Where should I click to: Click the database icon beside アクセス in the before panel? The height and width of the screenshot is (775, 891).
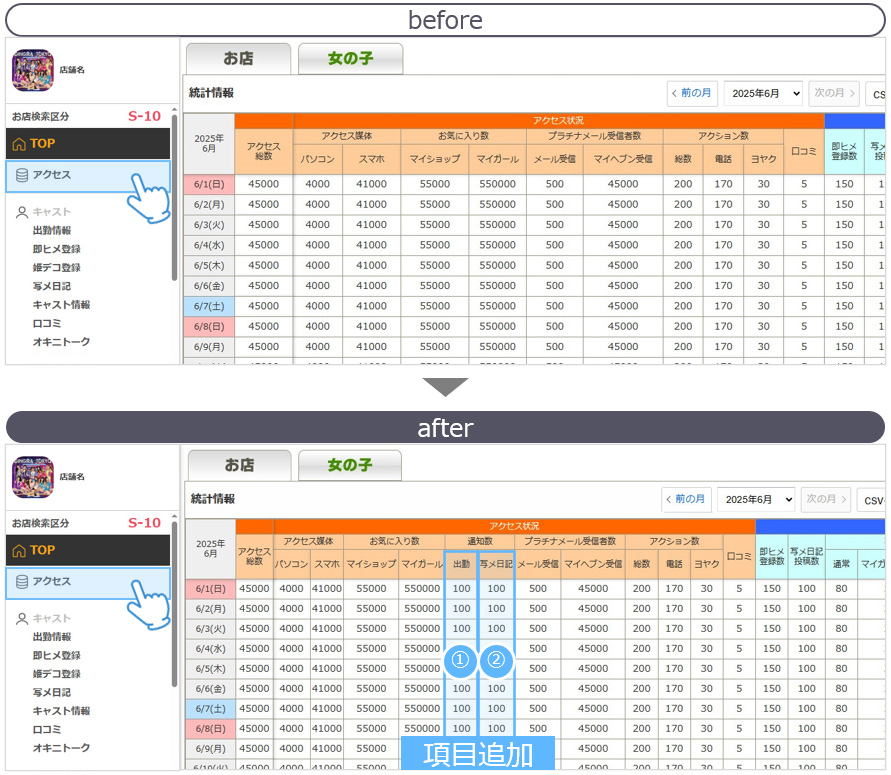[22, 175]
